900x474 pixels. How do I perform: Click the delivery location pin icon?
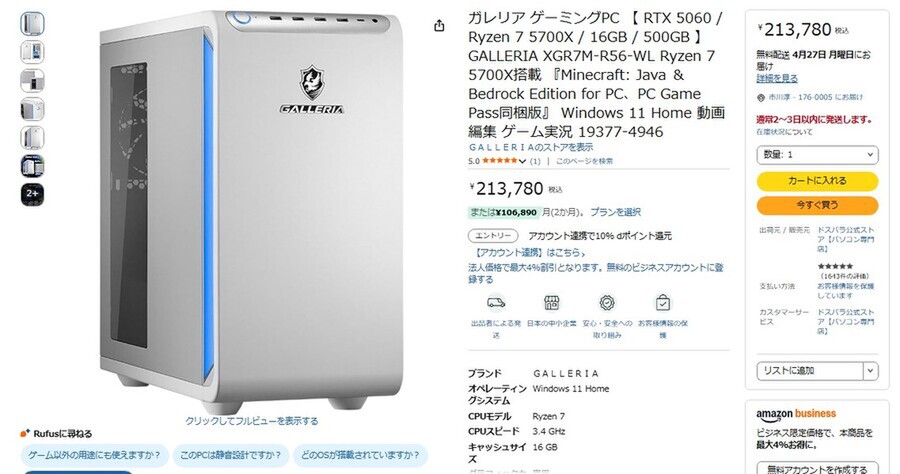pyautogui.click(x=761, y=98)
